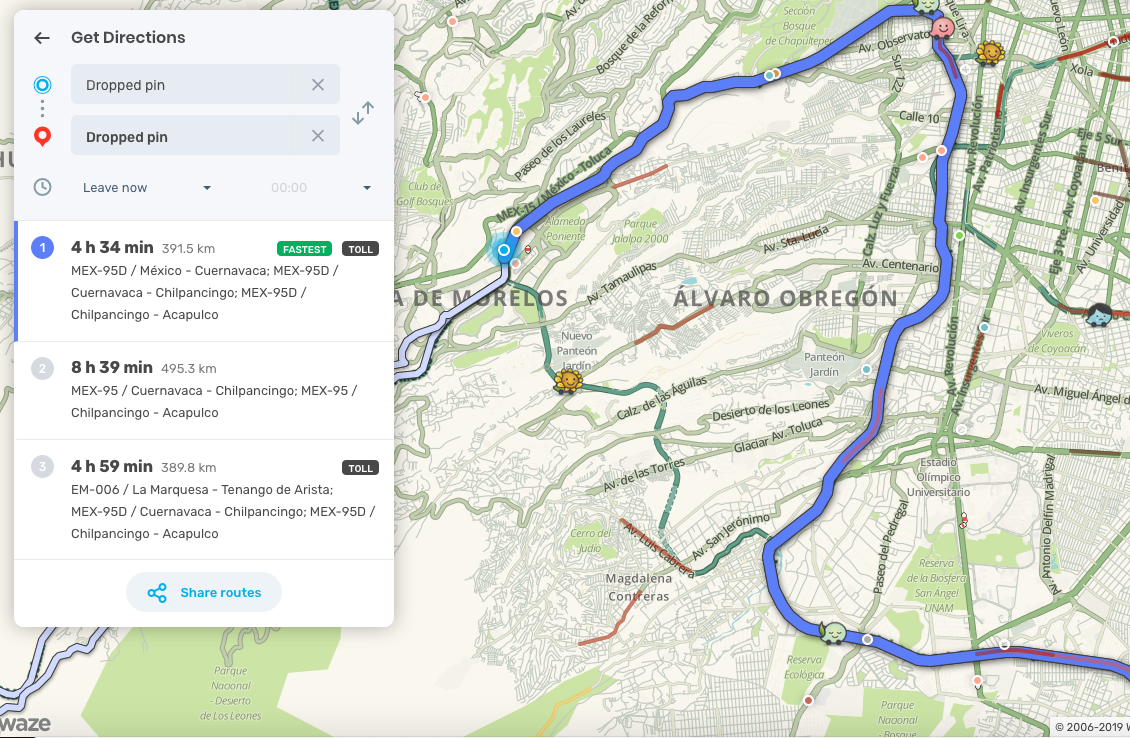The height and width of the screenshot is (738, 1130).
Task: Swap origin and destination with the arrows icon
Action: point(363,112)
